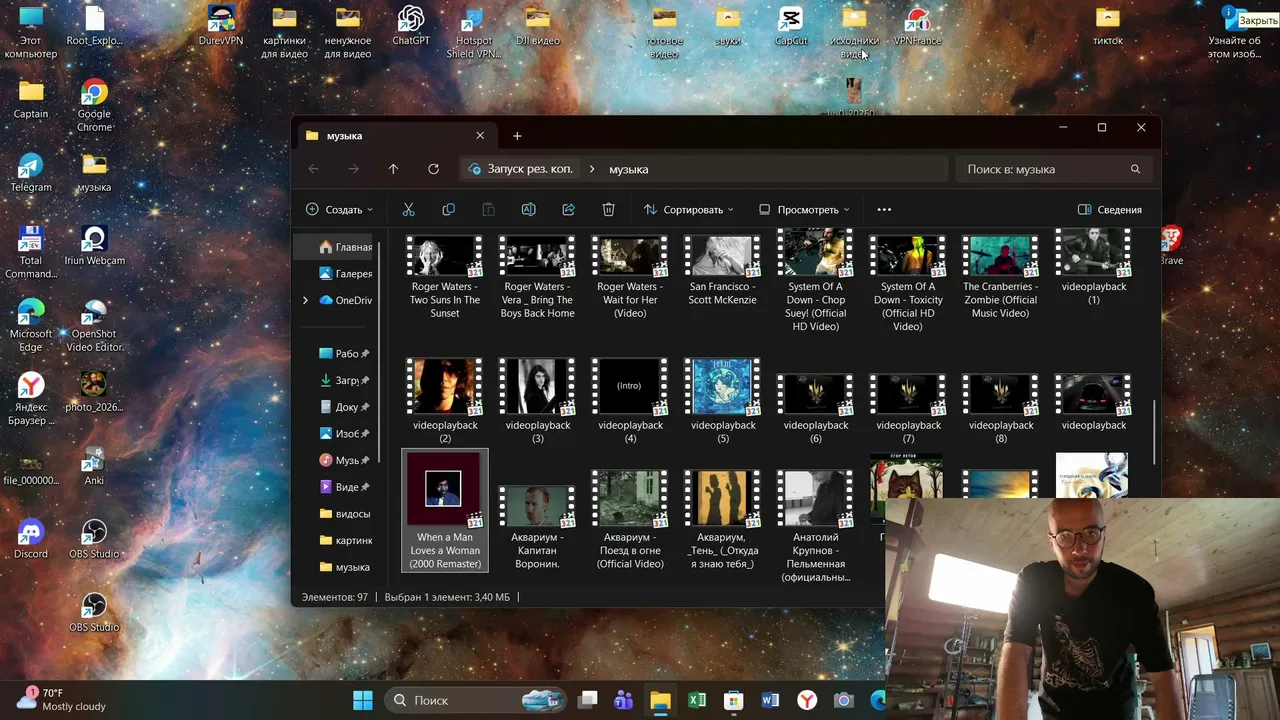Screen dimensions: 1280x720
Task: Open Excel from the taskbar
Action: click(697, 700)
